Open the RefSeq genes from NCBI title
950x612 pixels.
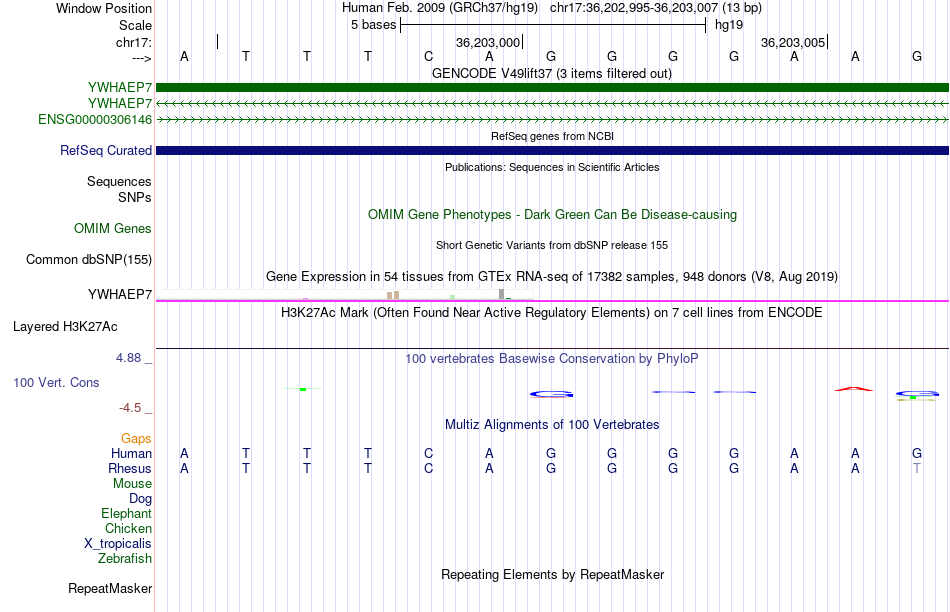(x=552, y=136)
